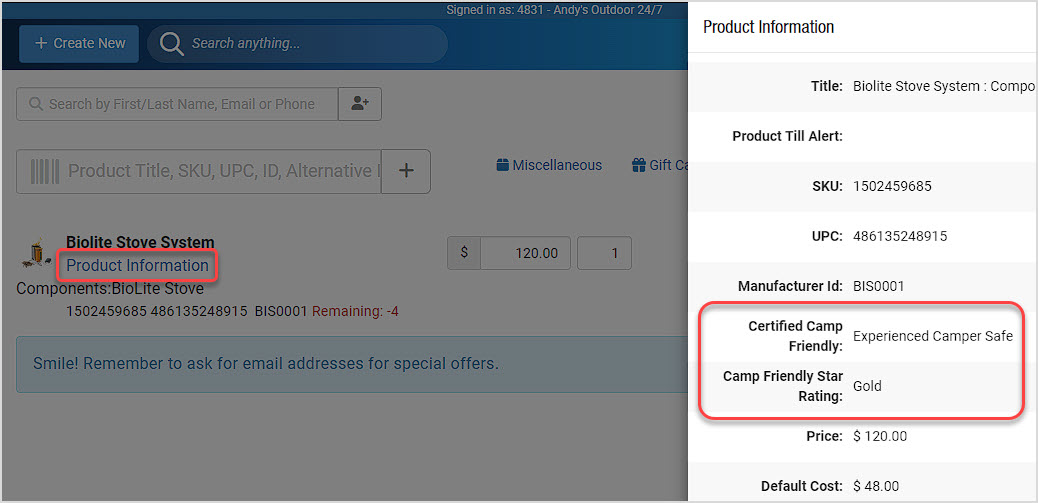Click the briefcase icon beside Miscellaneous

point(502,165)
